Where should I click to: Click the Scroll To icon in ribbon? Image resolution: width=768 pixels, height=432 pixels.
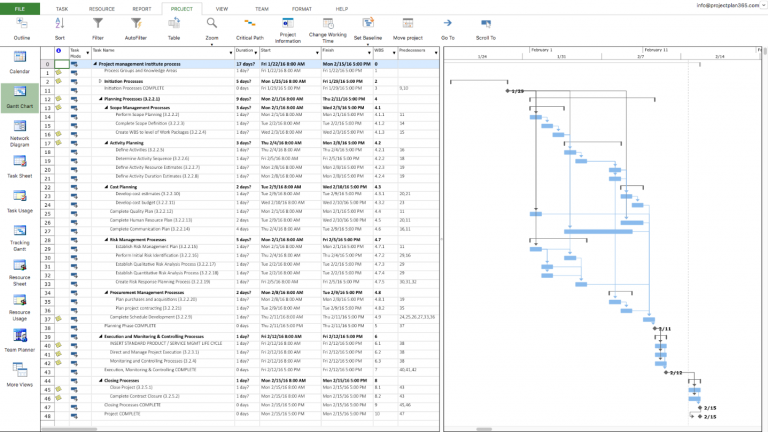[x=485, y=22]
